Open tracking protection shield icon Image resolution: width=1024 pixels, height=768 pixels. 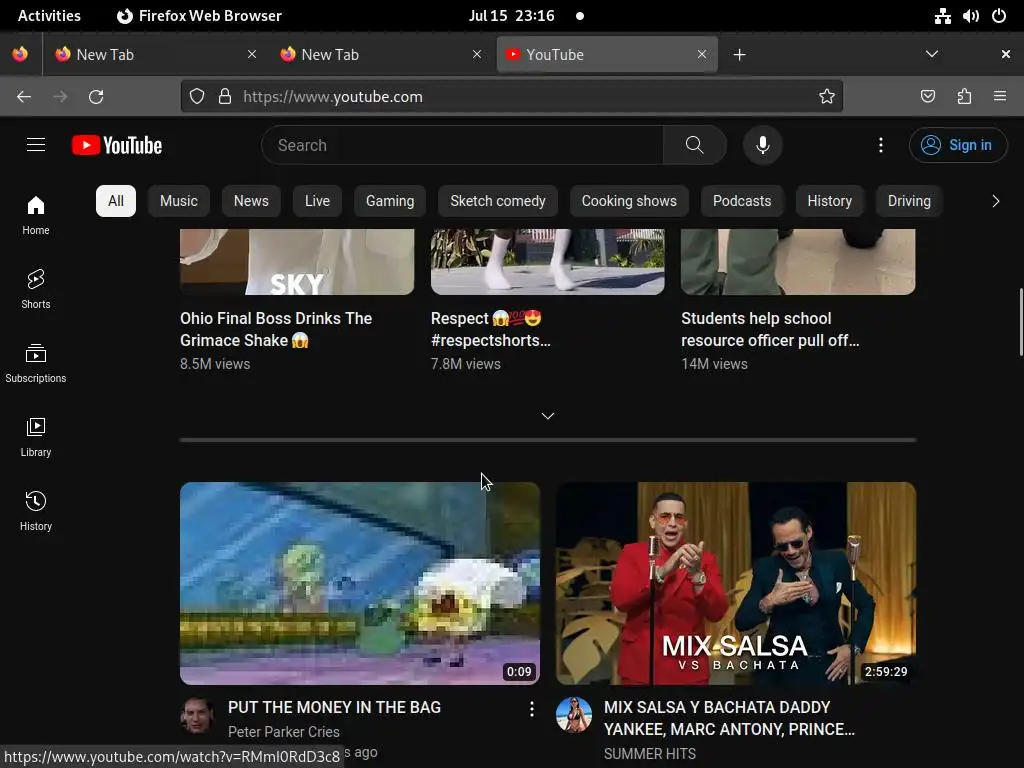[197, 97]
